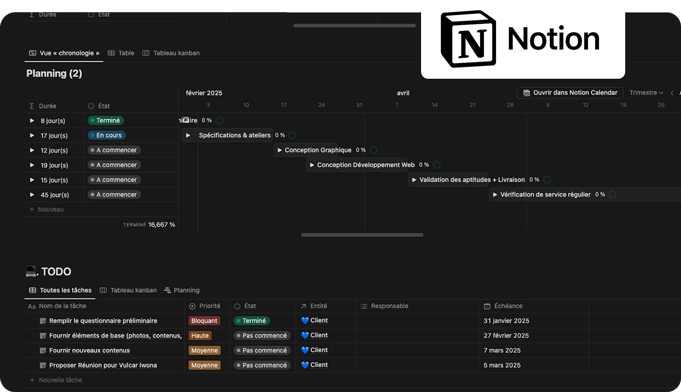This screenshot has height=392, width=681.
Task: Click Terminé status in questionnaire task row
Action: coord(251,321)
